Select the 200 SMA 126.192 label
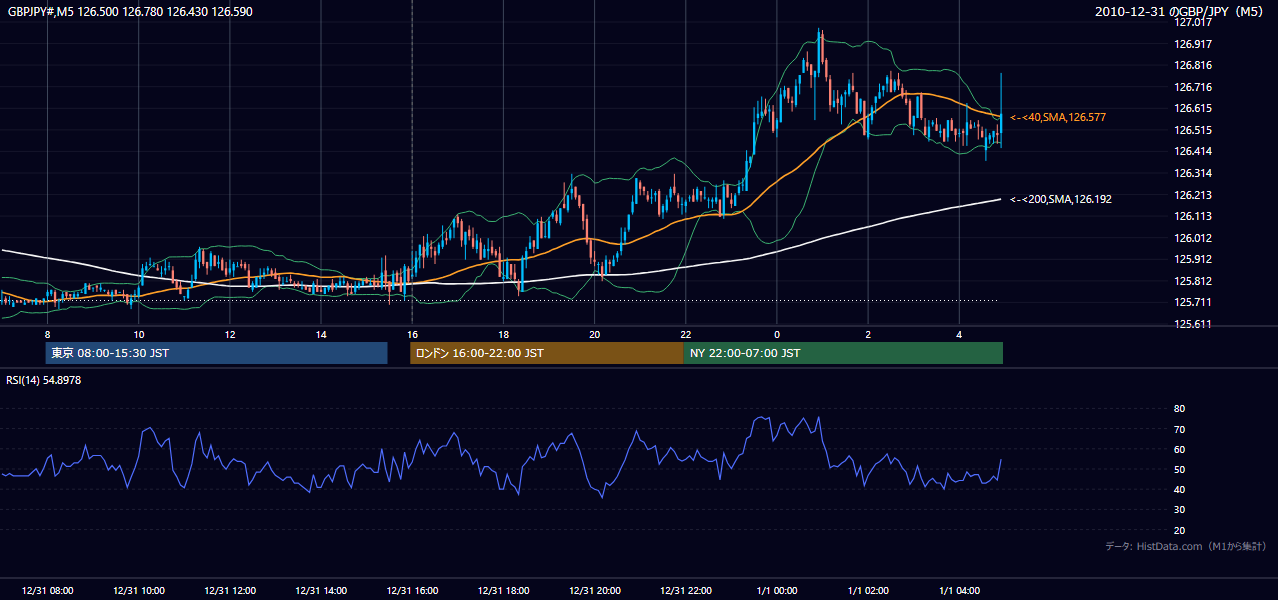Screen dimensions: 1278x600 coord(1061,199)
